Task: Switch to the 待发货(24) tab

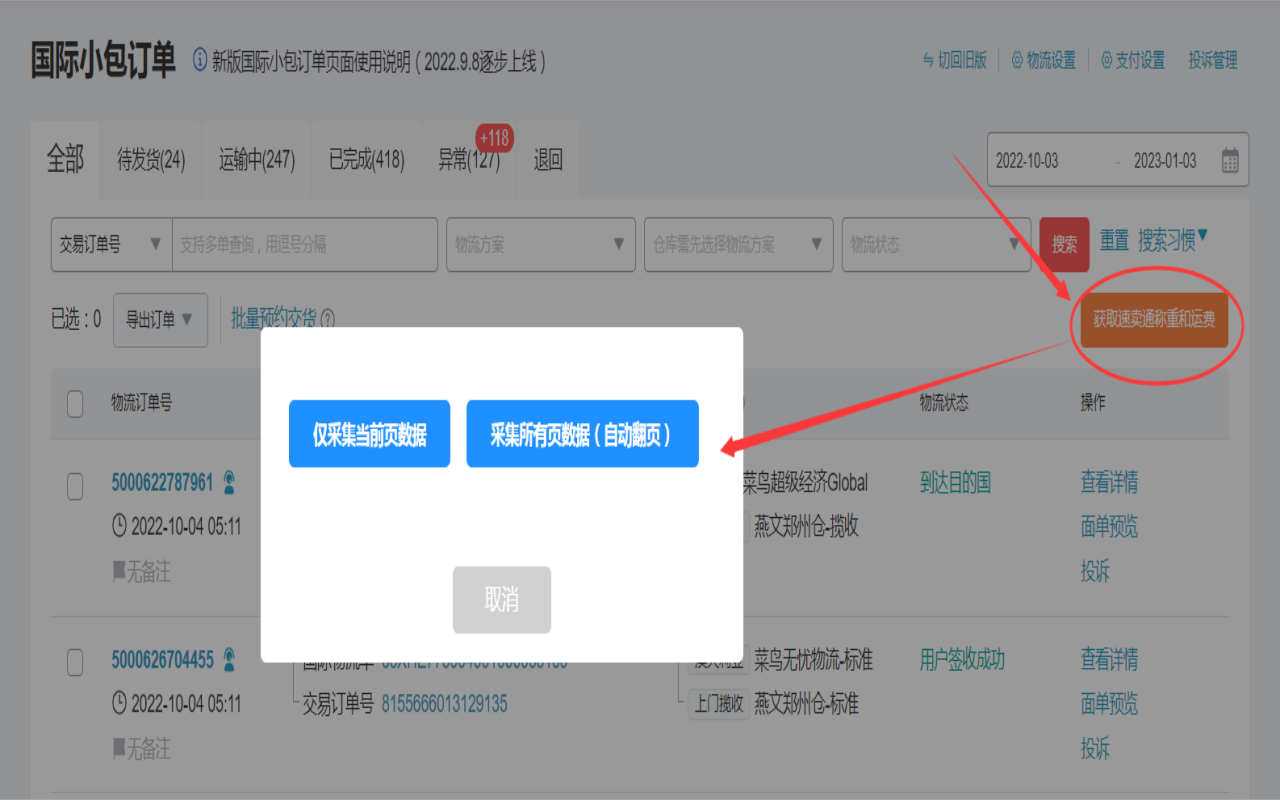Action: tap(151, 160)
